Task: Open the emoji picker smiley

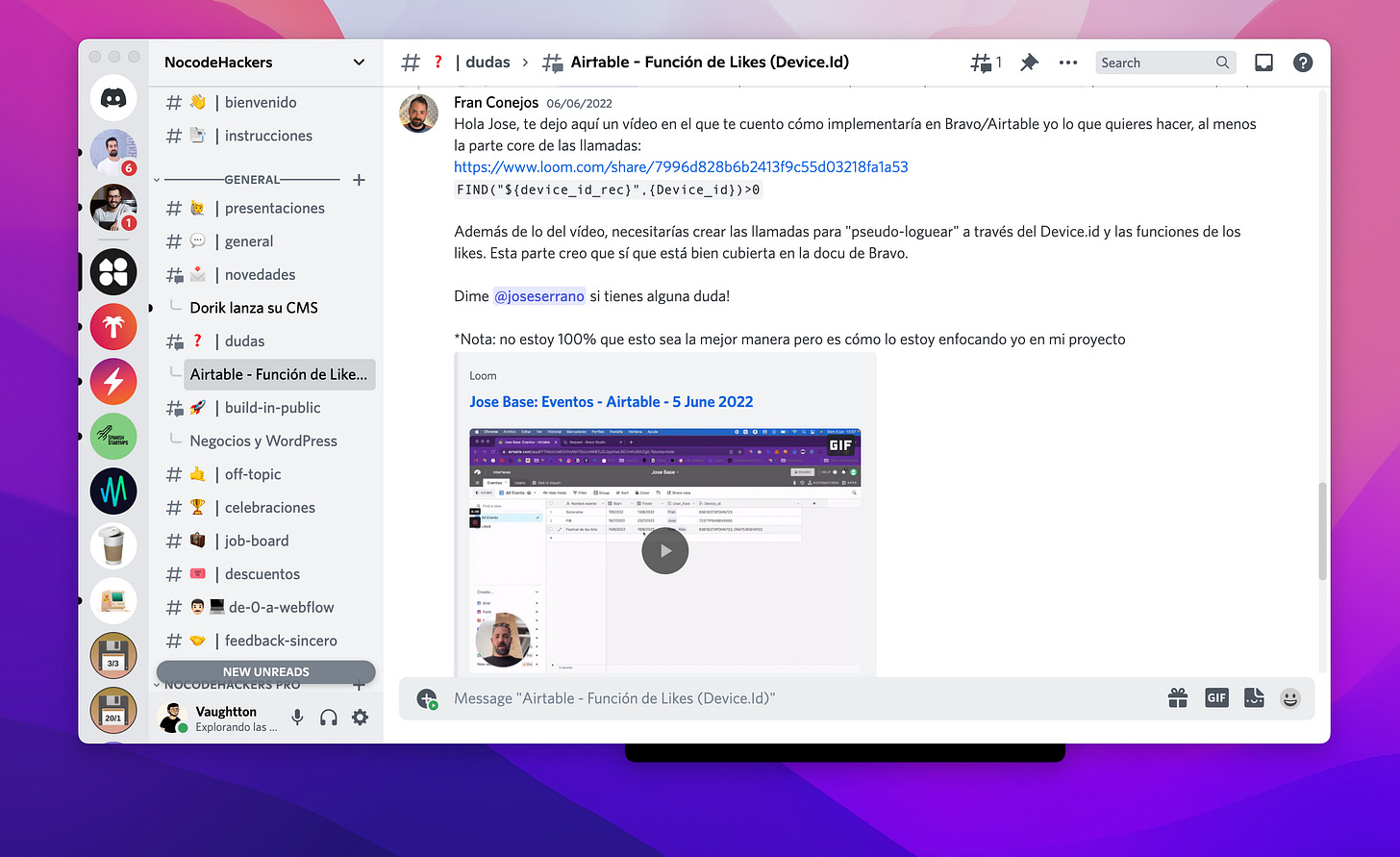Action: pyautogui.click(x=1290, y=698)
